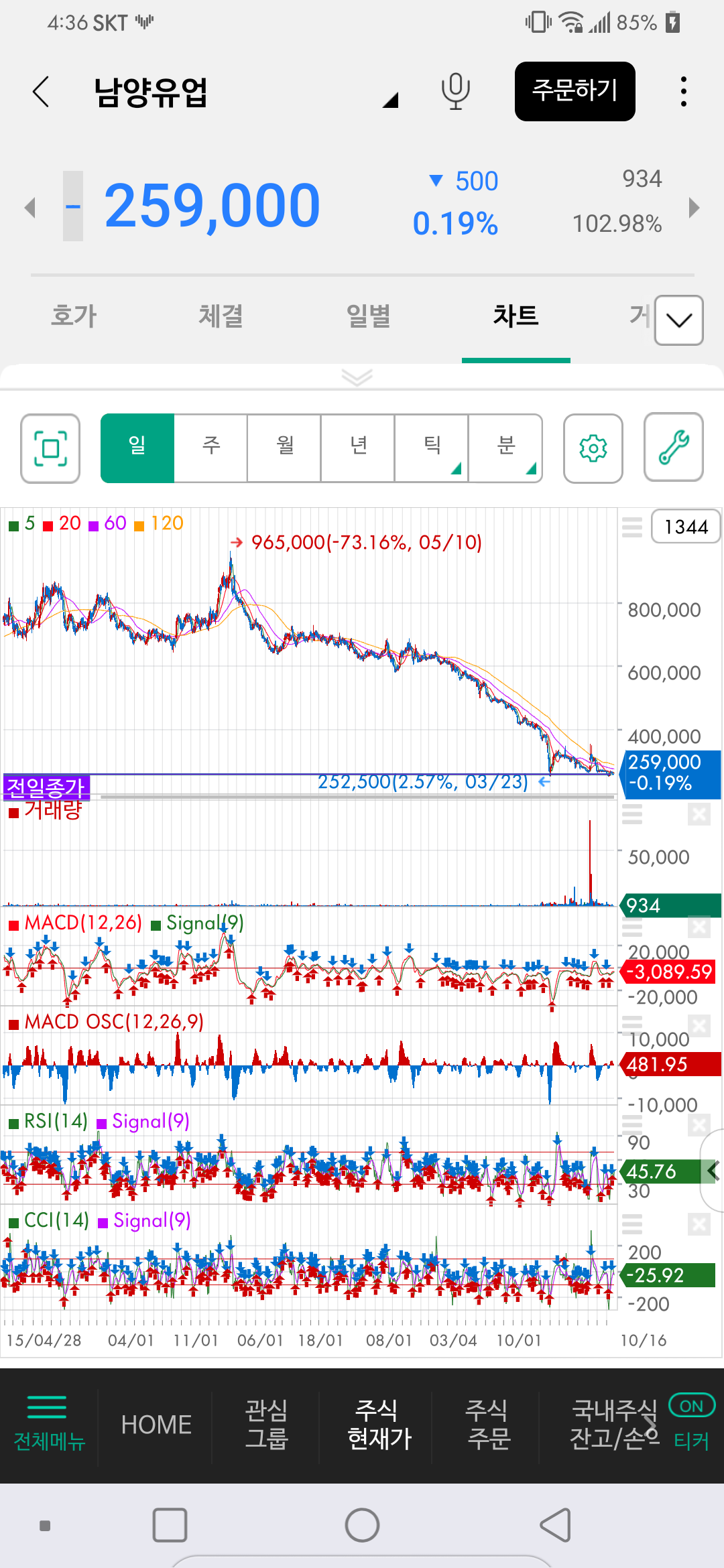Open 관심그룹 in bottom navigation
The image size is (724, 1568).
(266, 1425)
